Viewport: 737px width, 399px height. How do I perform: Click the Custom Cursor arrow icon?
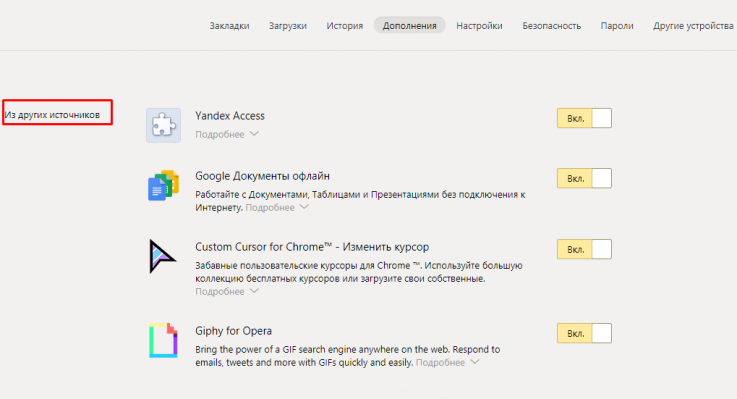pos(162,256)
